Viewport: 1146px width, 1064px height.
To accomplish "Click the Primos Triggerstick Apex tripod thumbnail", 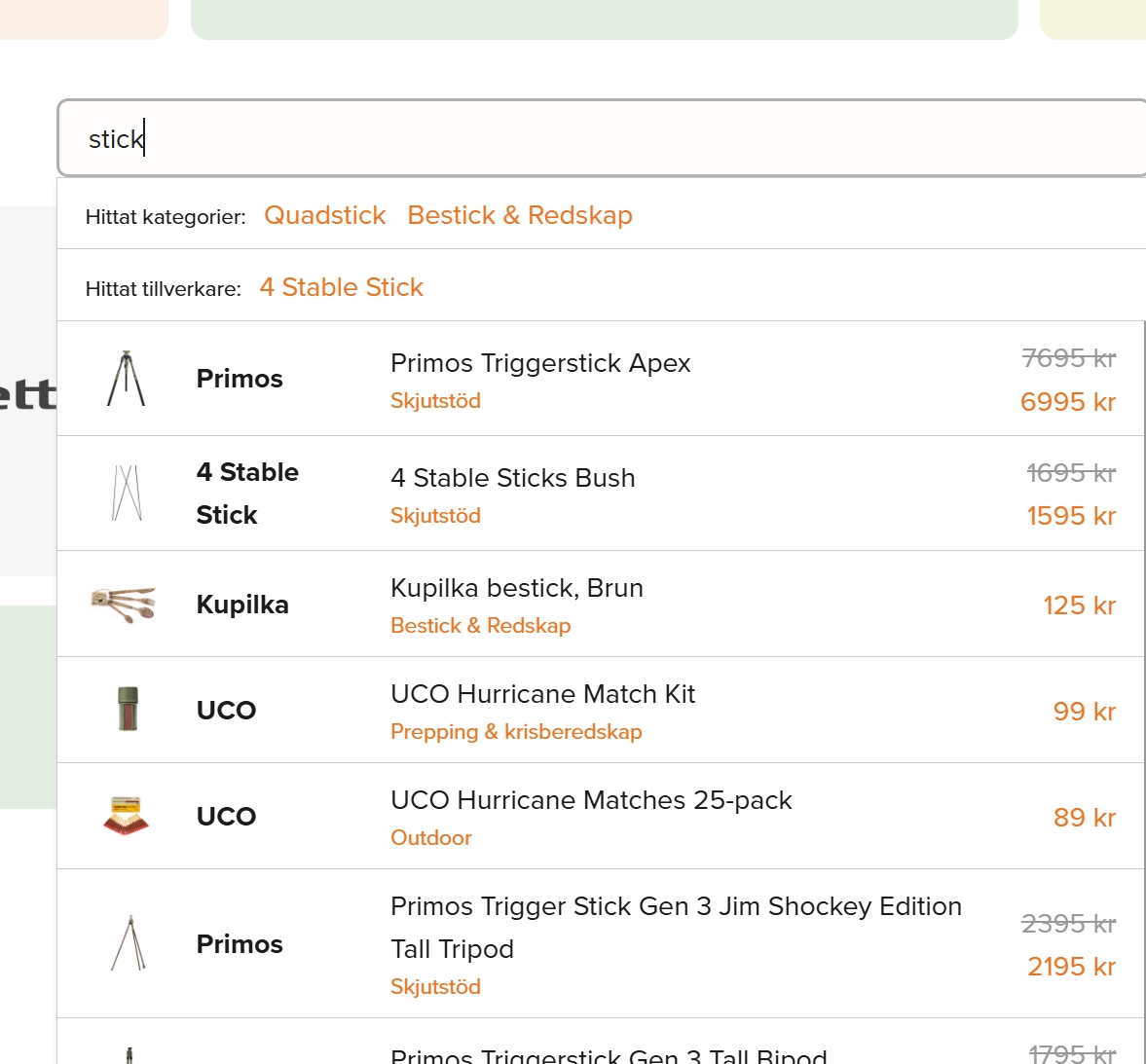I will tap(127, 379).
